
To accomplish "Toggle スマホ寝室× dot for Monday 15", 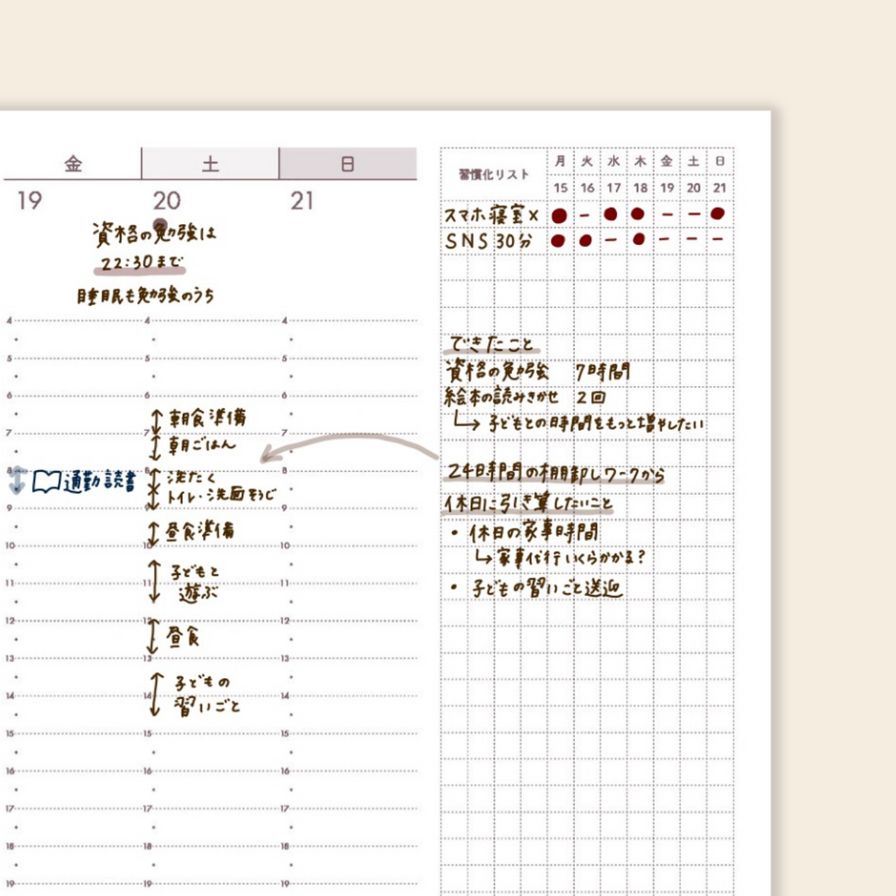I will tap(560, 215).
